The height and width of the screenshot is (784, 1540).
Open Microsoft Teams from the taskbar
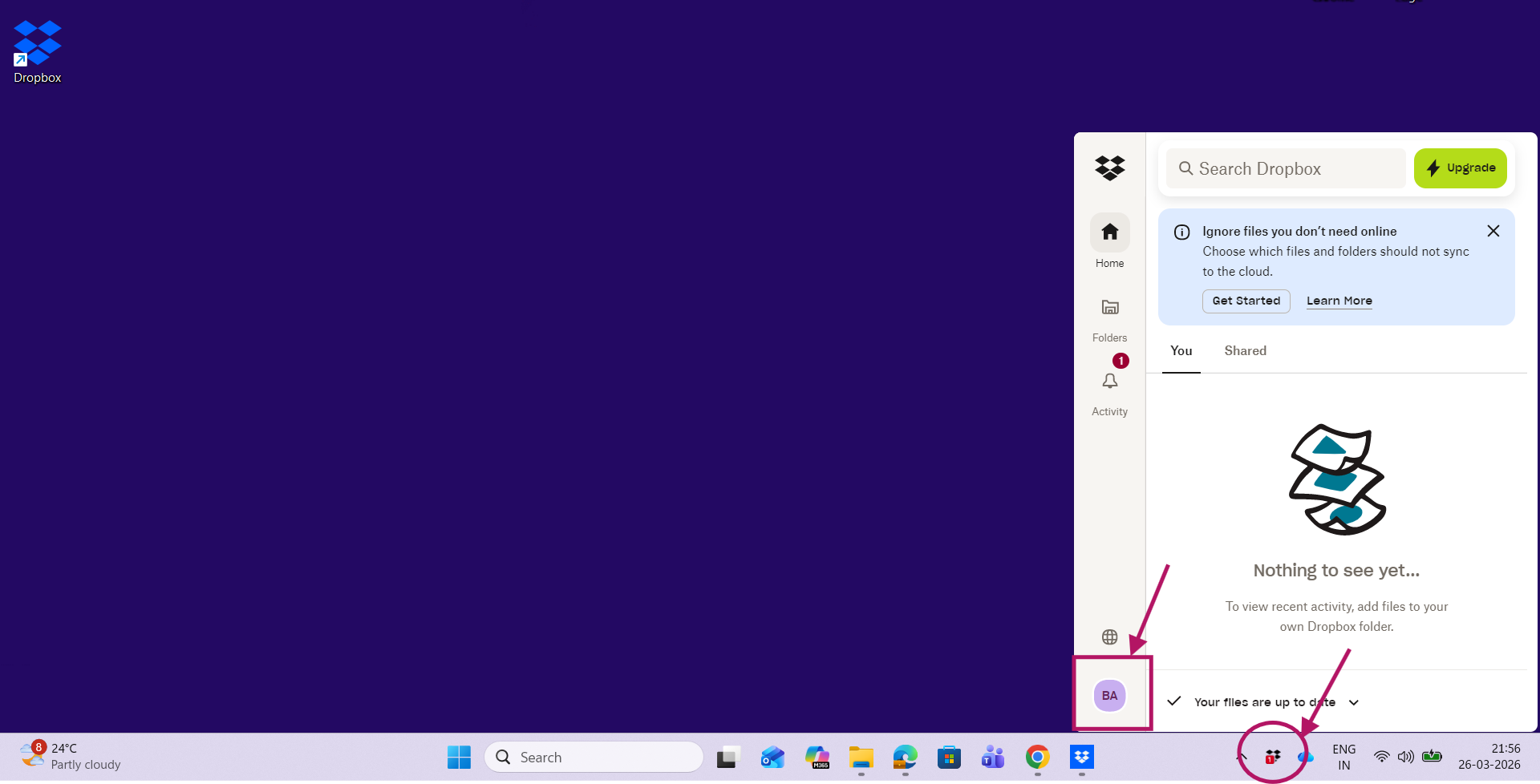tap(992, 756)
